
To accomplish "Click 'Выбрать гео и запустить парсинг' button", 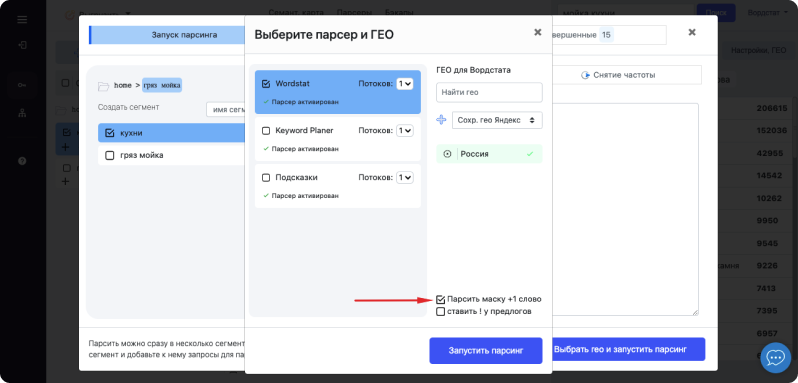I will [629, 350].
